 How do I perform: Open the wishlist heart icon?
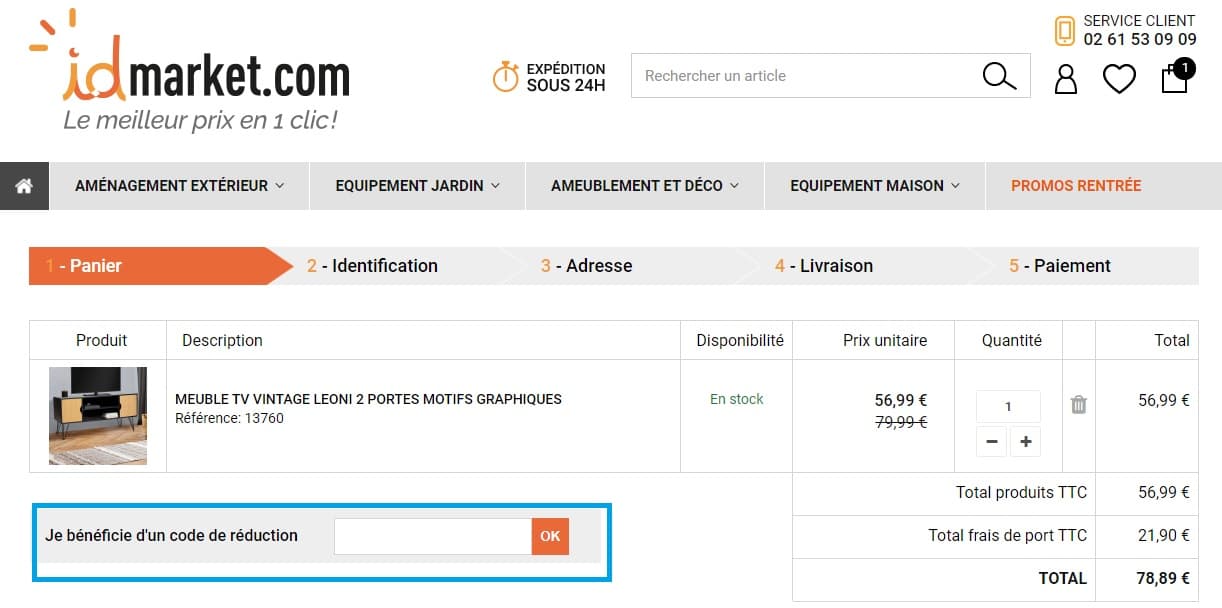(1119, 76)
